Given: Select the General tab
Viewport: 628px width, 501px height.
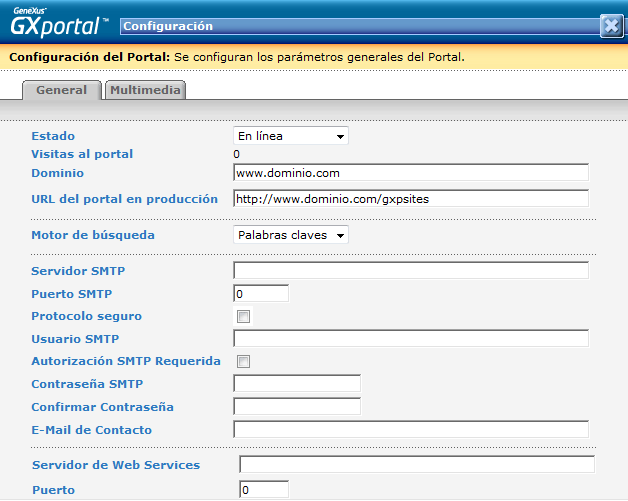Looking at the screenshot, I should (x=61, y=90).
